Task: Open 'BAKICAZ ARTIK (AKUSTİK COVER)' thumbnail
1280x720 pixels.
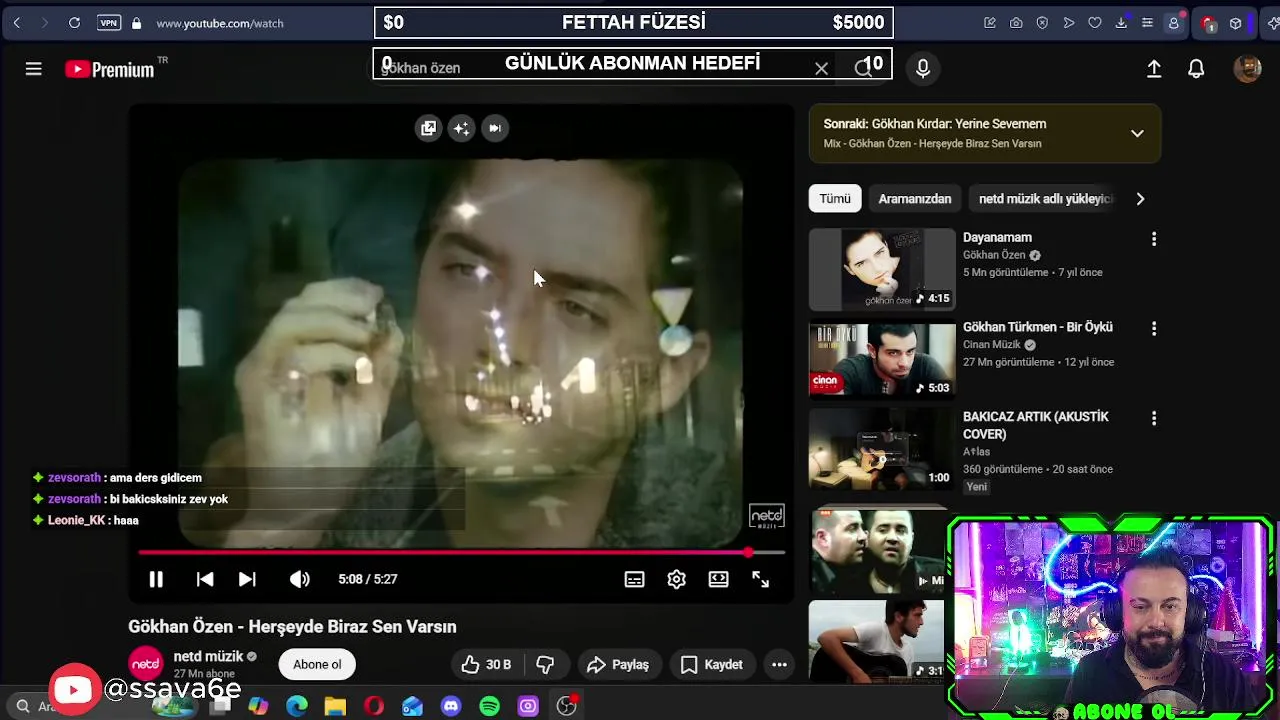Action: 882,448
